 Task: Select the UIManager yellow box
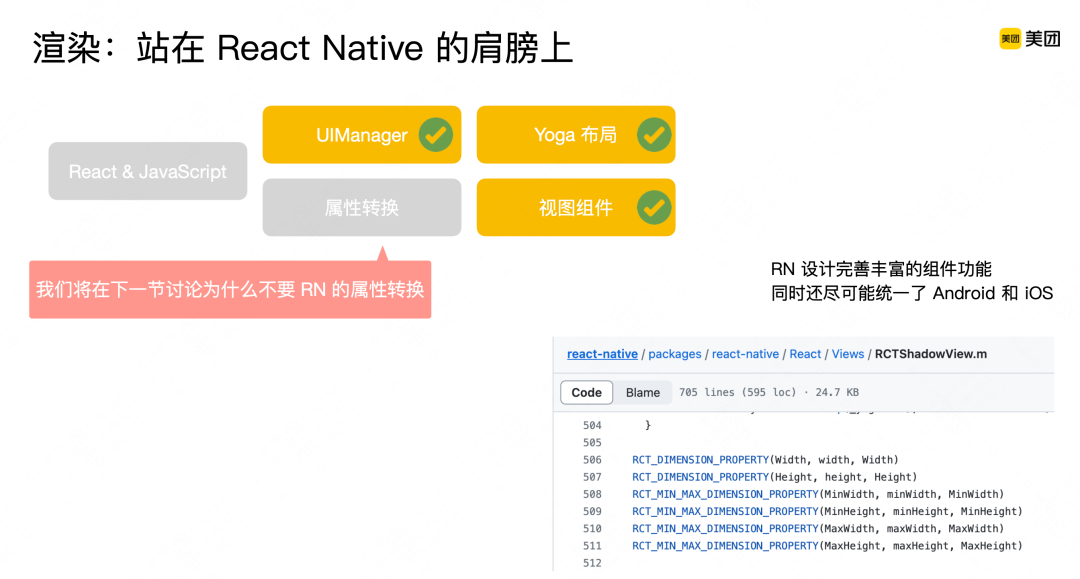[362, 135]
